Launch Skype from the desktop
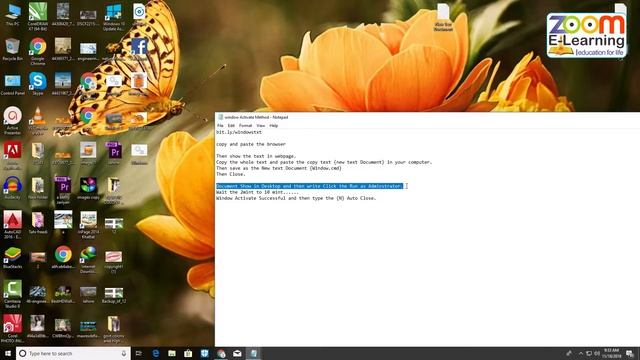Screen dimensions: 640x360 pyautogui.click(x=38, y=84)
